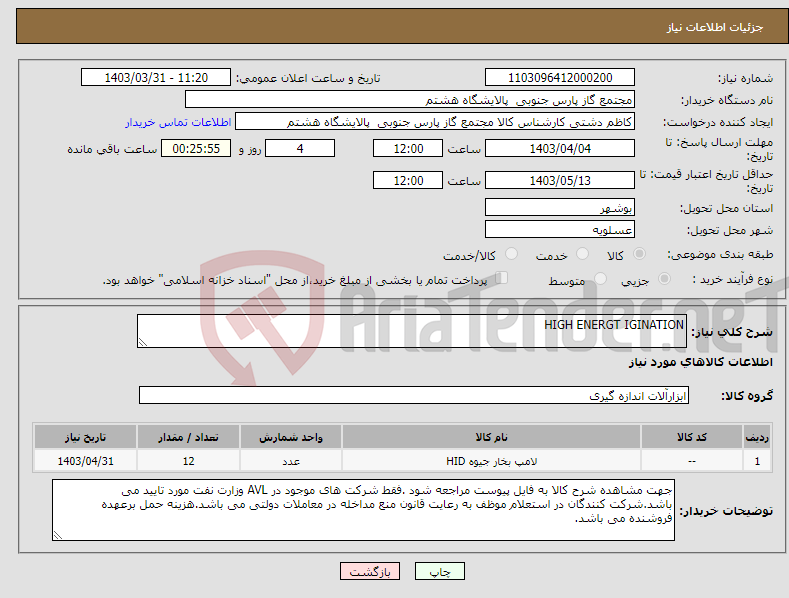Click the need number field 1103096412000200
Image resolution: width=789 pixels, height=598 pixels.
[x=560, y=78]
